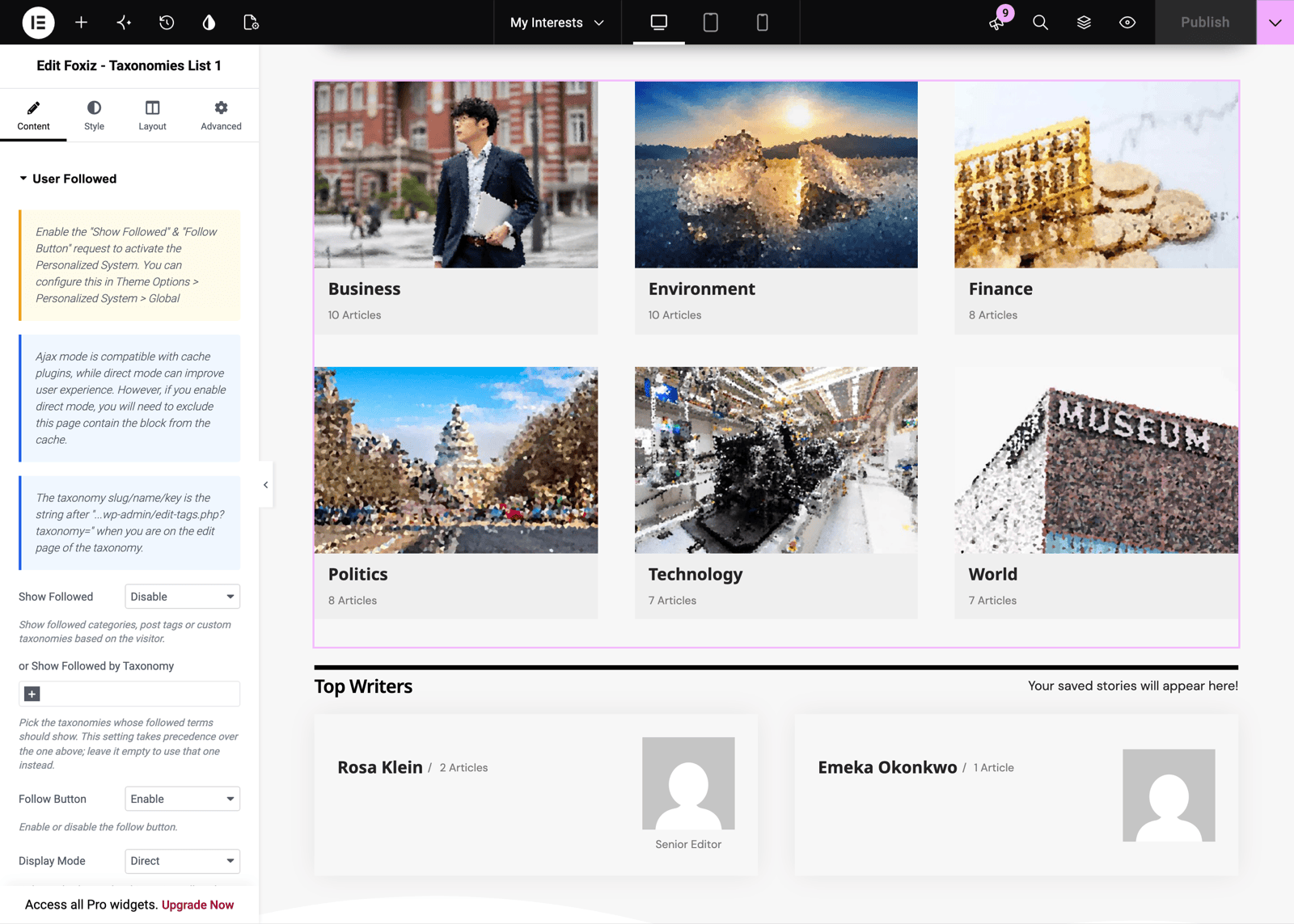
Task: Open the Page Settings document icon
Action: (x=252, y=23)
